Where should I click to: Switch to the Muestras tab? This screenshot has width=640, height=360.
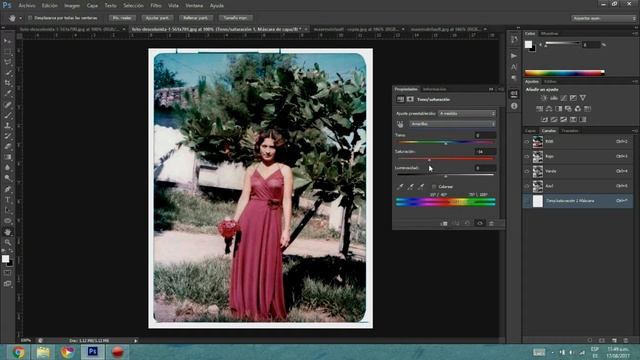pyautogui.click(x=549, y=33)
